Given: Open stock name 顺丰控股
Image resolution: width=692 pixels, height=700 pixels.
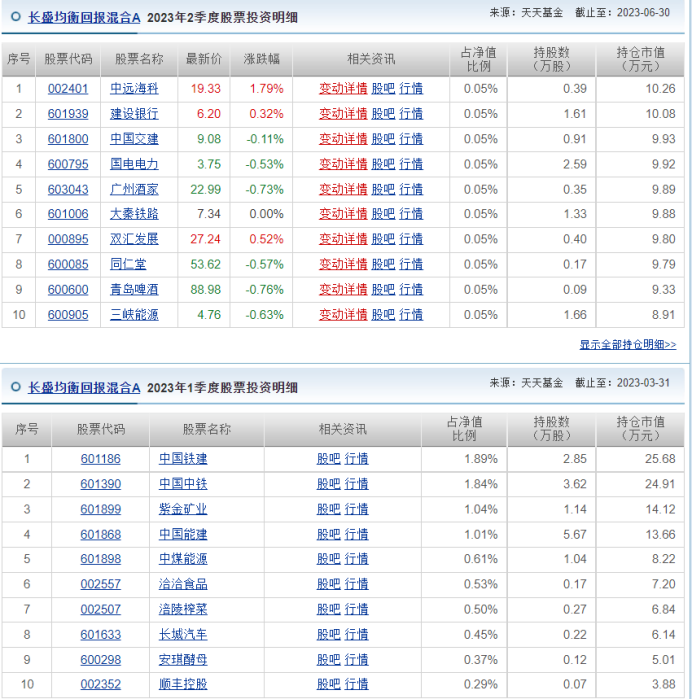Looking at the screenshot, I should click(183, 684).
